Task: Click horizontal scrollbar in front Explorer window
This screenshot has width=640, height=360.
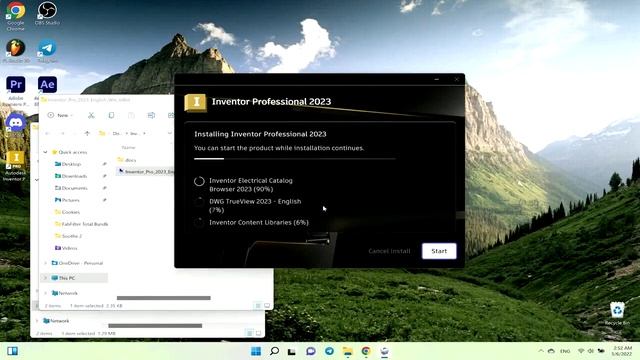Action: [164, 298]
